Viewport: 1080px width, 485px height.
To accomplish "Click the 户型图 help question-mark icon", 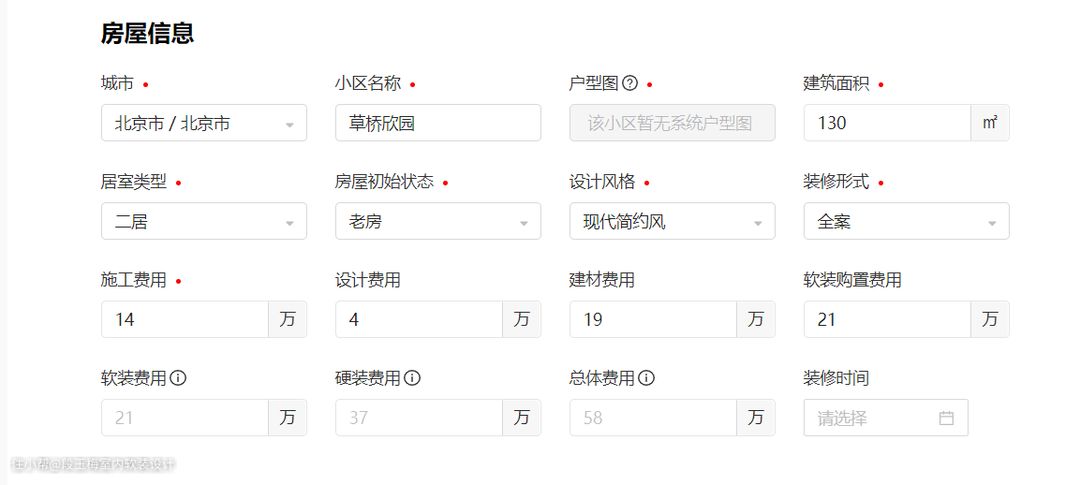I will pos(630,84).
